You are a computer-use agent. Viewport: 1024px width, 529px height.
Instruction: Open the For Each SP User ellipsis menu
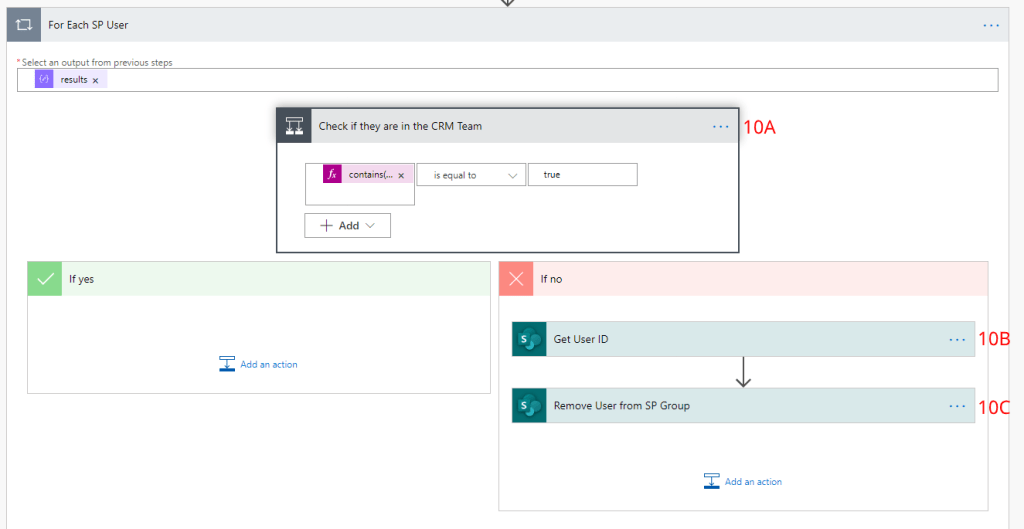click(x=991, y=25)
